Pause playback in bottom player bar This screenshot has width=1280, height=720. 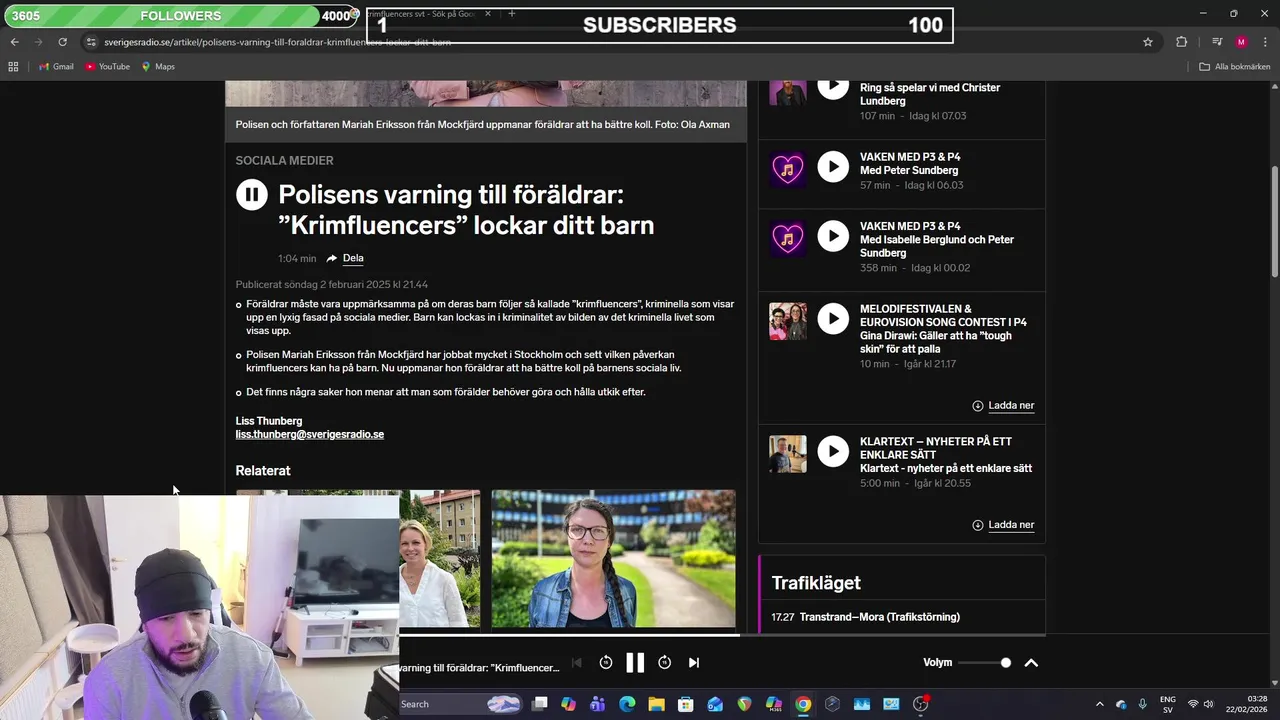(635, 662)
